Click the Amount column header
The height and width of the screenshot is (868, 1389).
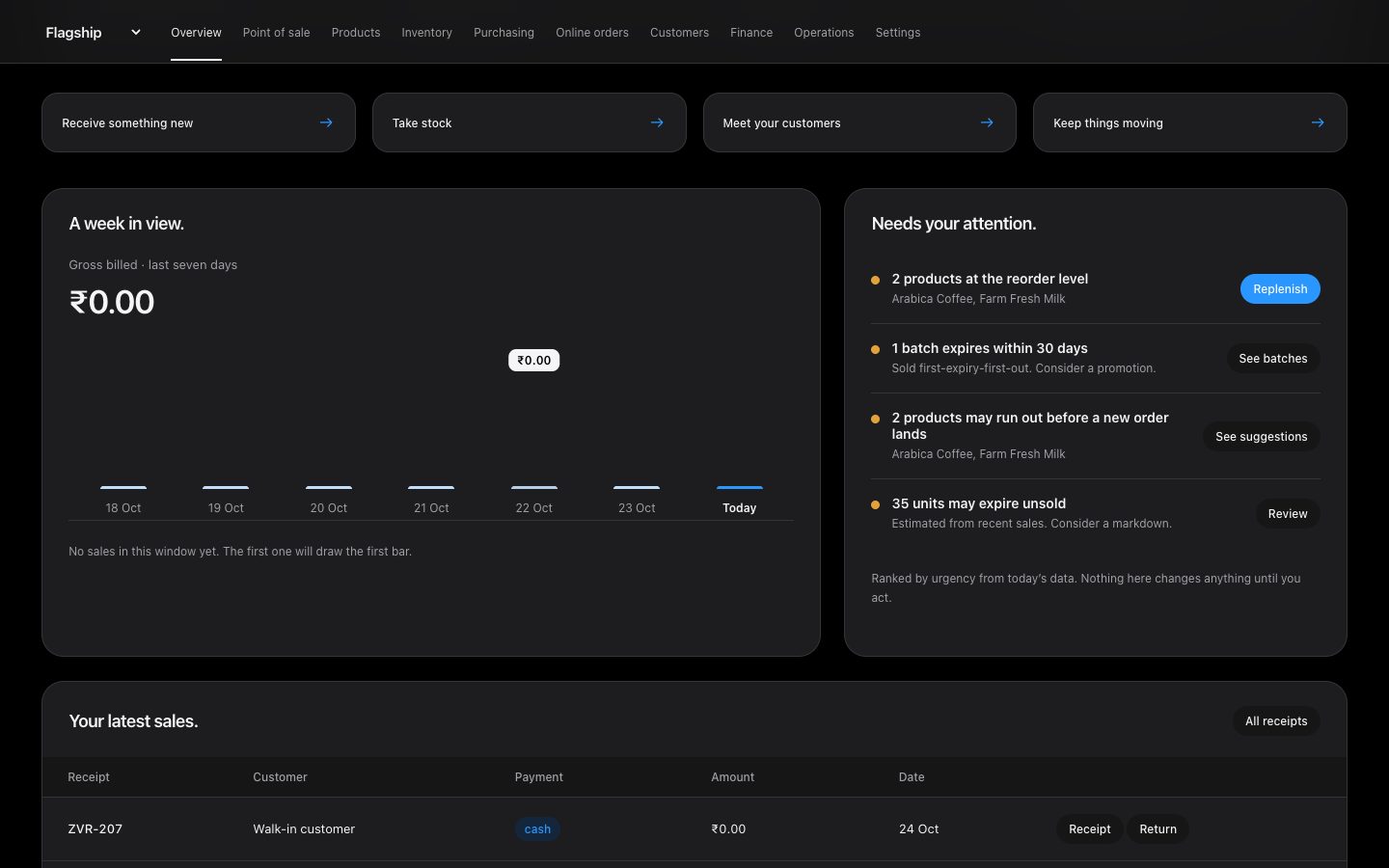click(732, 776)
